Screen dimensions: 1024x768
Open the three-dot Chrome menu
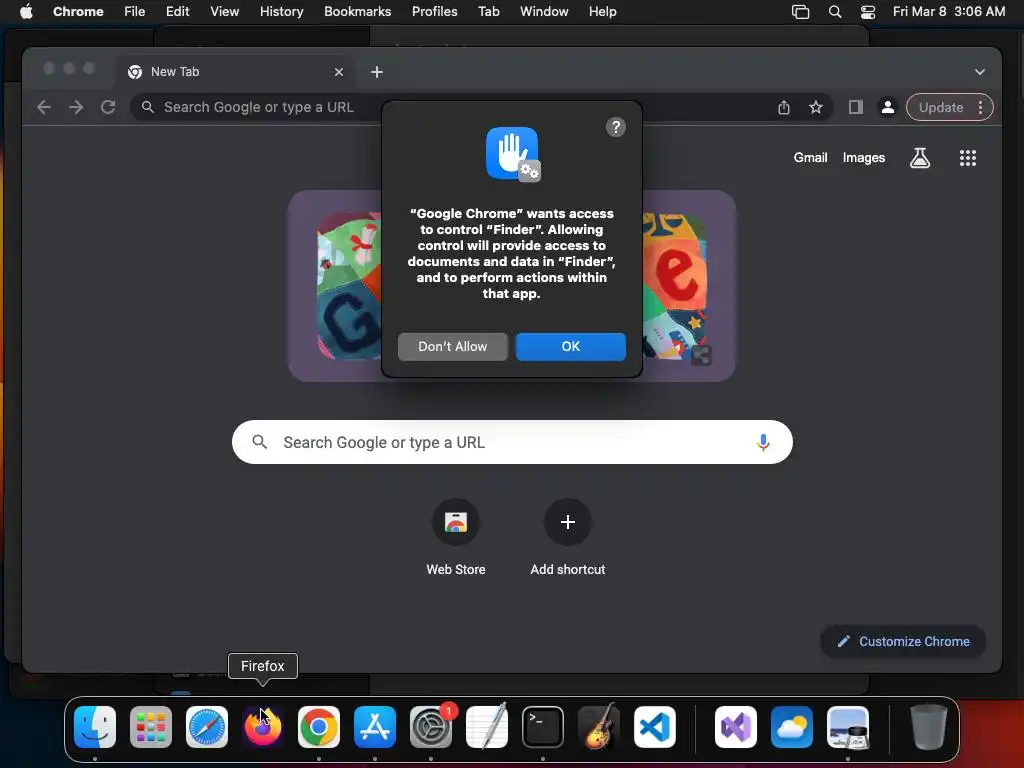coord(980,107)
